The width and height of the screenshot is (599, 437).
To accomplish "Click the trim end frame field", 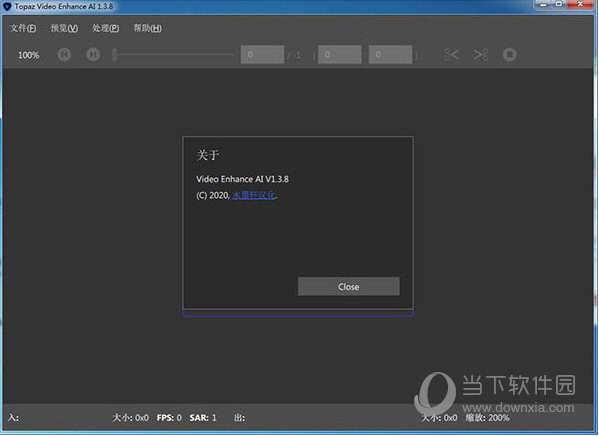I will point(390,55).
